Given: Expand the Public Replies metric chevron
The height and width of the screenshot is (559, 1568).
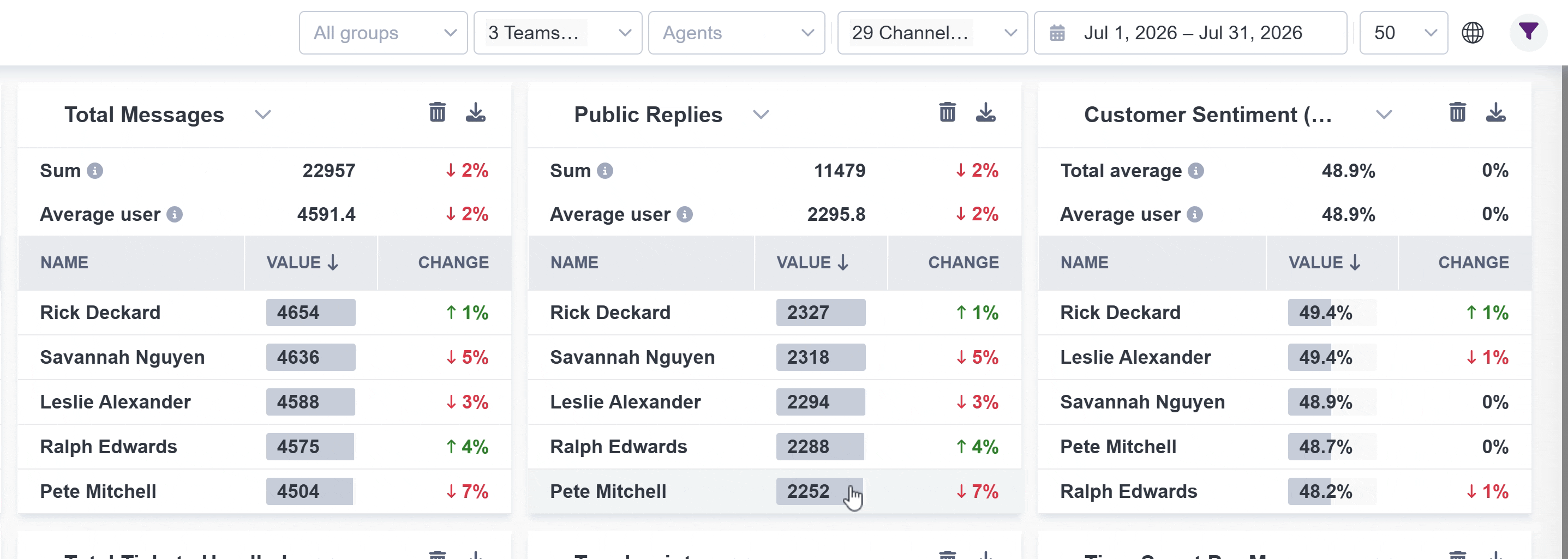Looking at the screenshot, I should (x=761, y=115).
